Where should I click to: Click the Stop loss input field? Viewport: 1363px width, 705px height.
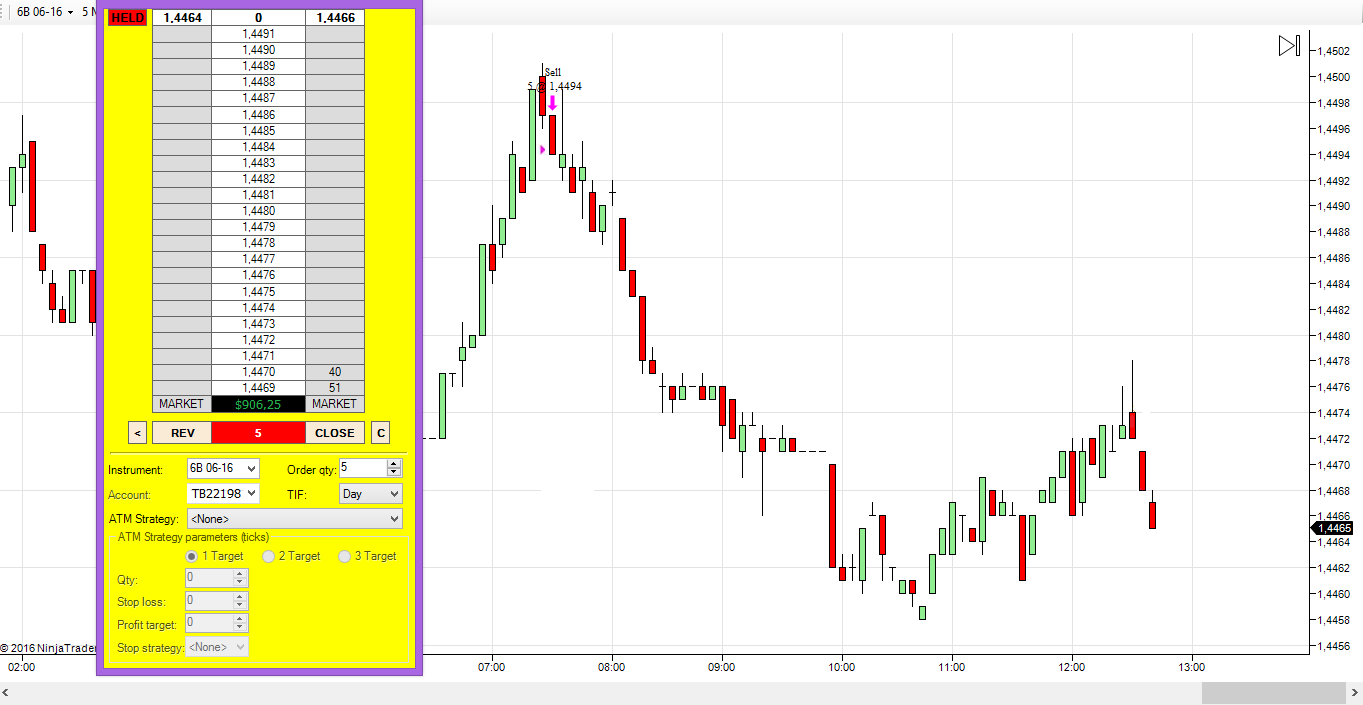(x=209, y=601)
